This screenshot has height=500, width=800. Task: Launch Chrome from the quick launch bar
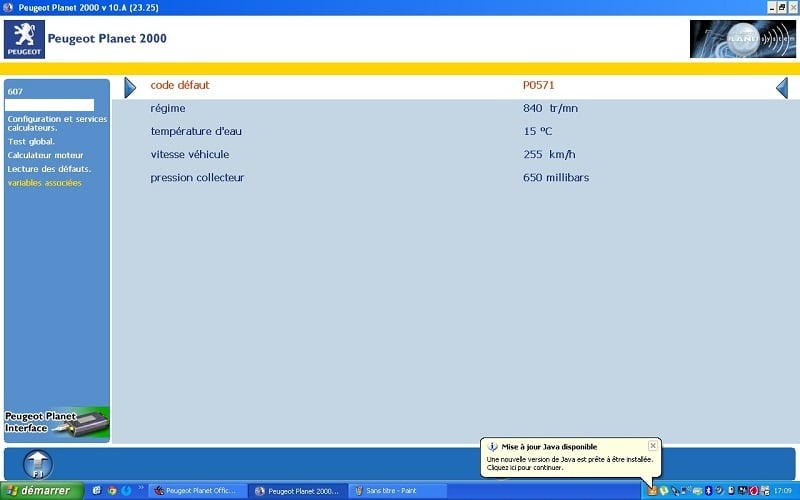(x=112, y=490)
